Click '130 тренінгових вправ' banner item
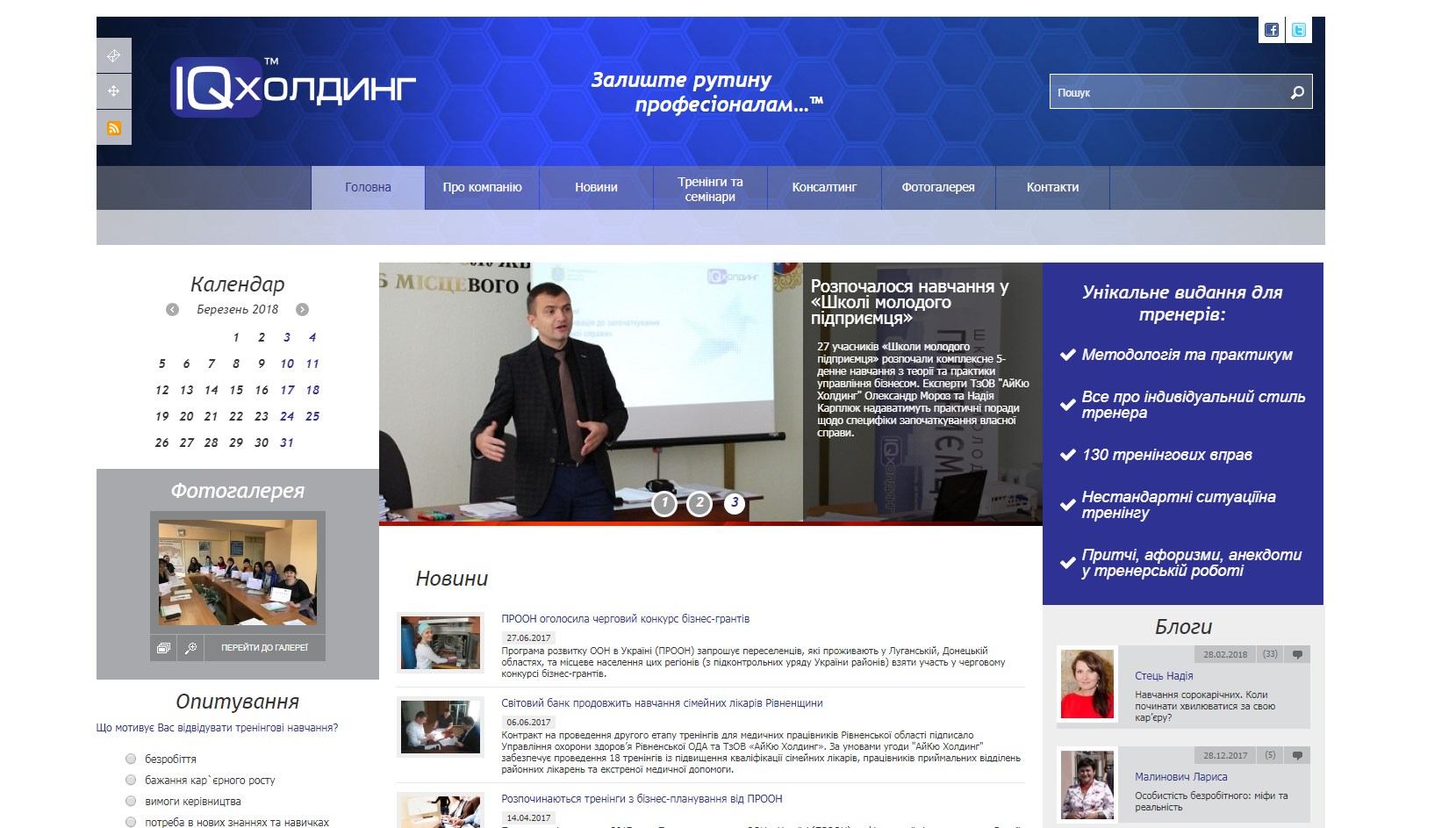The height and width of the screenshot is (828, 1456). (1166, 455)
